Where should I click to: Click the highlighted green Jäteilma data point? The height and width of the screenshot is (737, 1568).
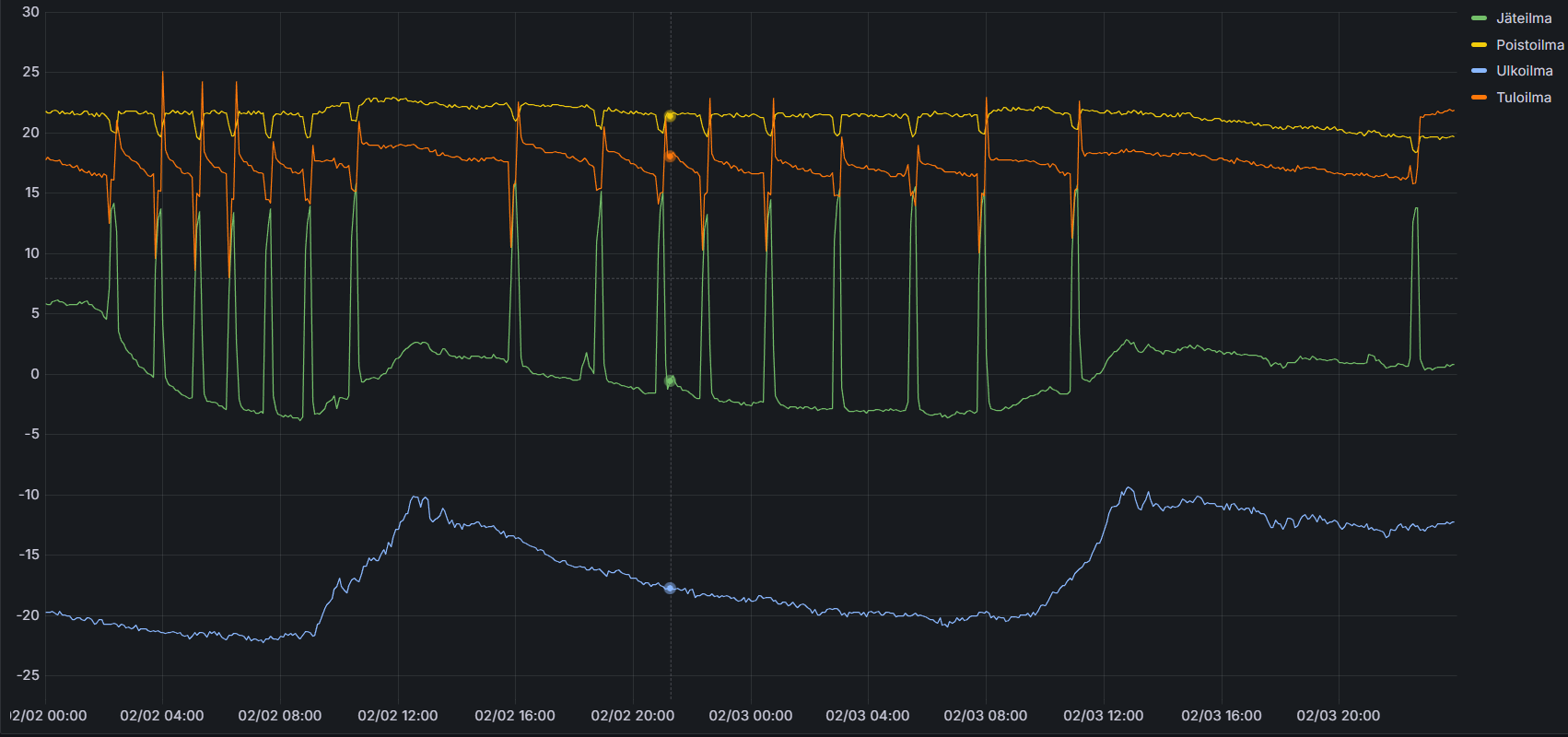(x=670, y=380)
